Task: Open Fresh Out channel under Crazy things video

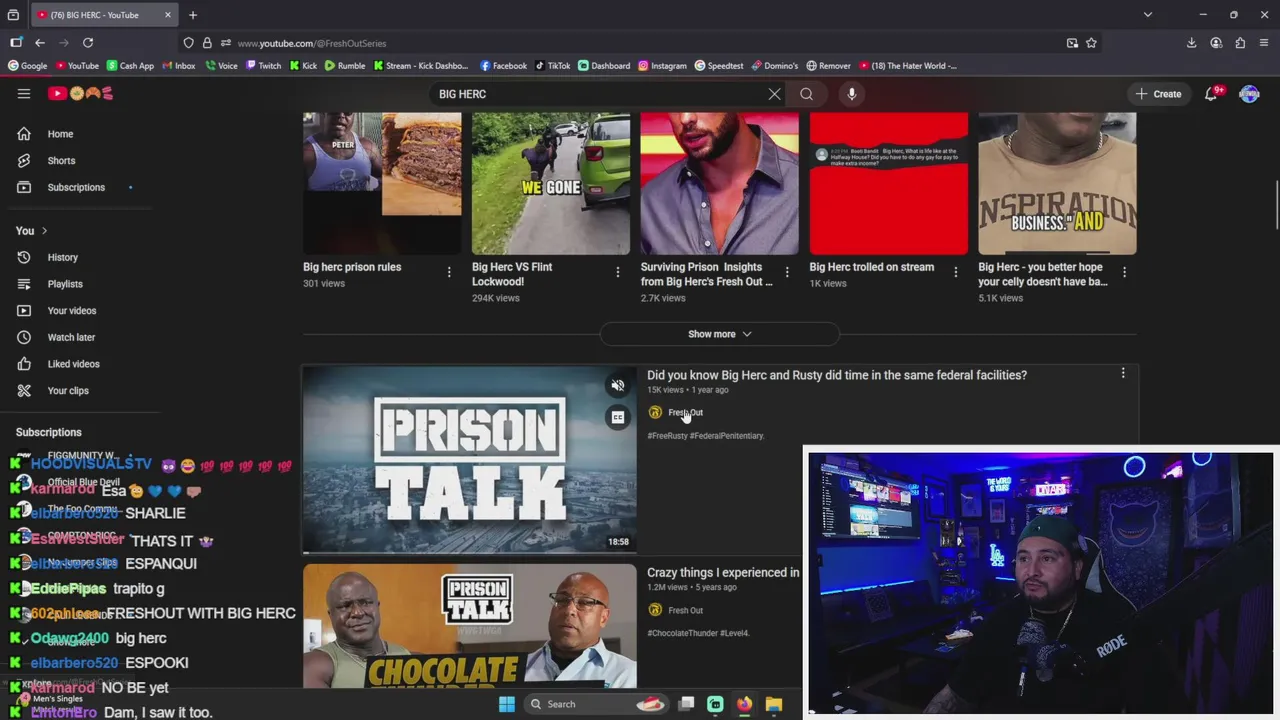Action: tap(685, 610)
